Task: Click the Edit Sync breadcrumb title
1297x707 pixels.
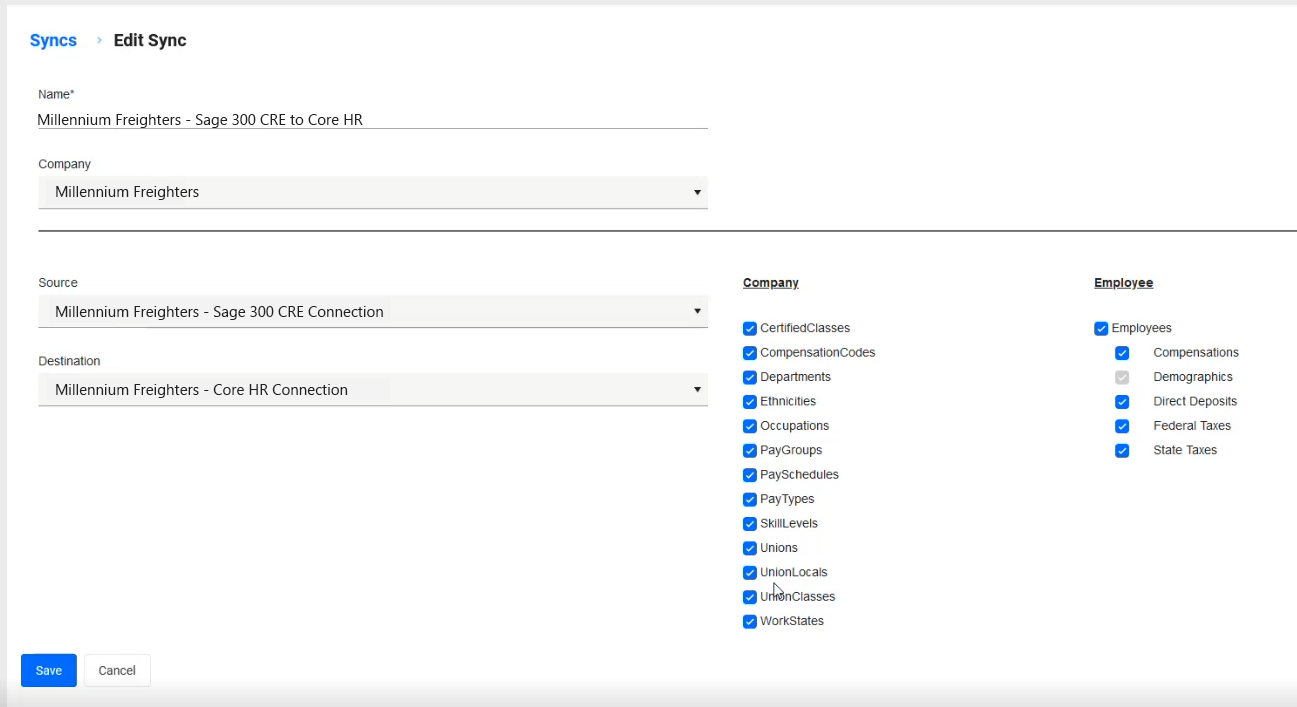Action: coord(150,40)
